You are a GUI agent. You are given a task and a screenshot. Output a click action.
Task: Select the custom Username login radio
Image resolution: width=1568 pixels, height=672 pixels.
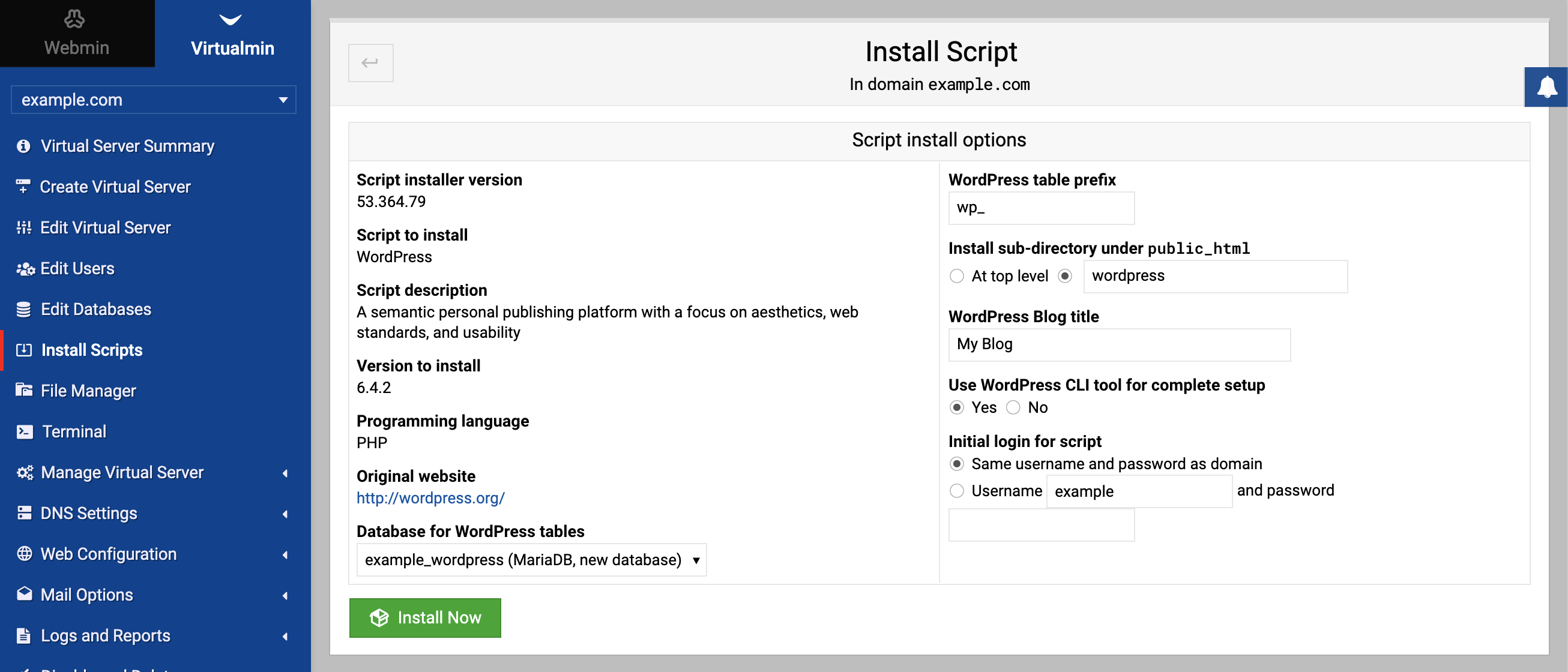click(x=957, y=491)
